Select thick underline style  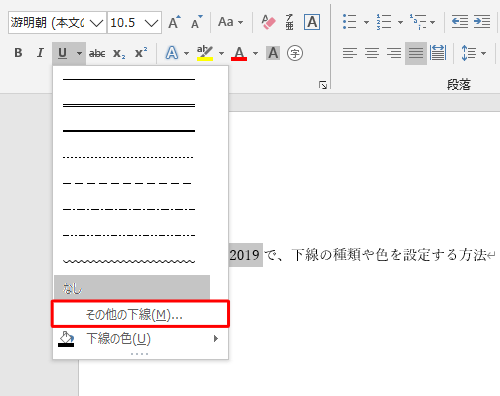(x=129, y=131)
